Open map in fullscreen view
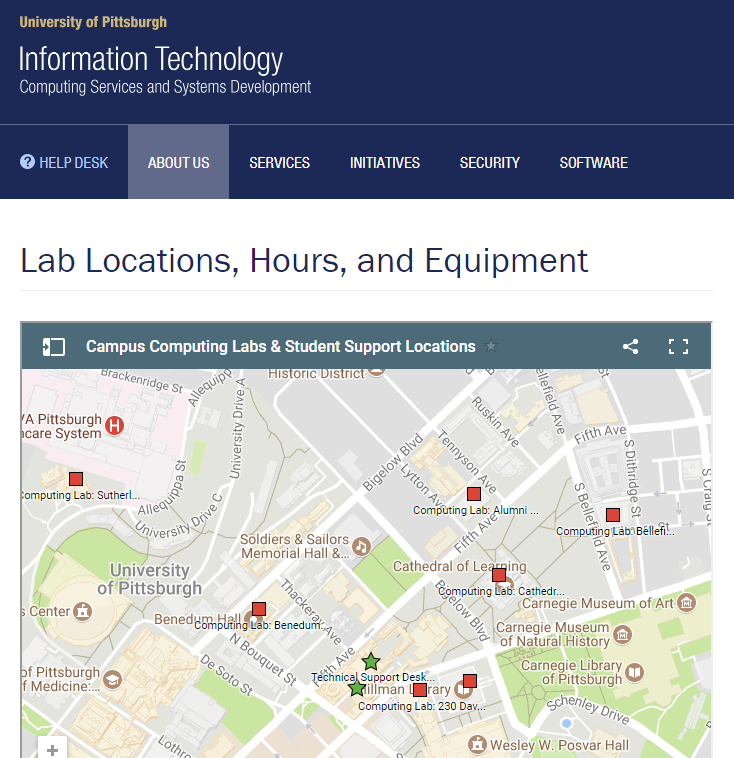The image size is (734, 758). coord(678,346)
